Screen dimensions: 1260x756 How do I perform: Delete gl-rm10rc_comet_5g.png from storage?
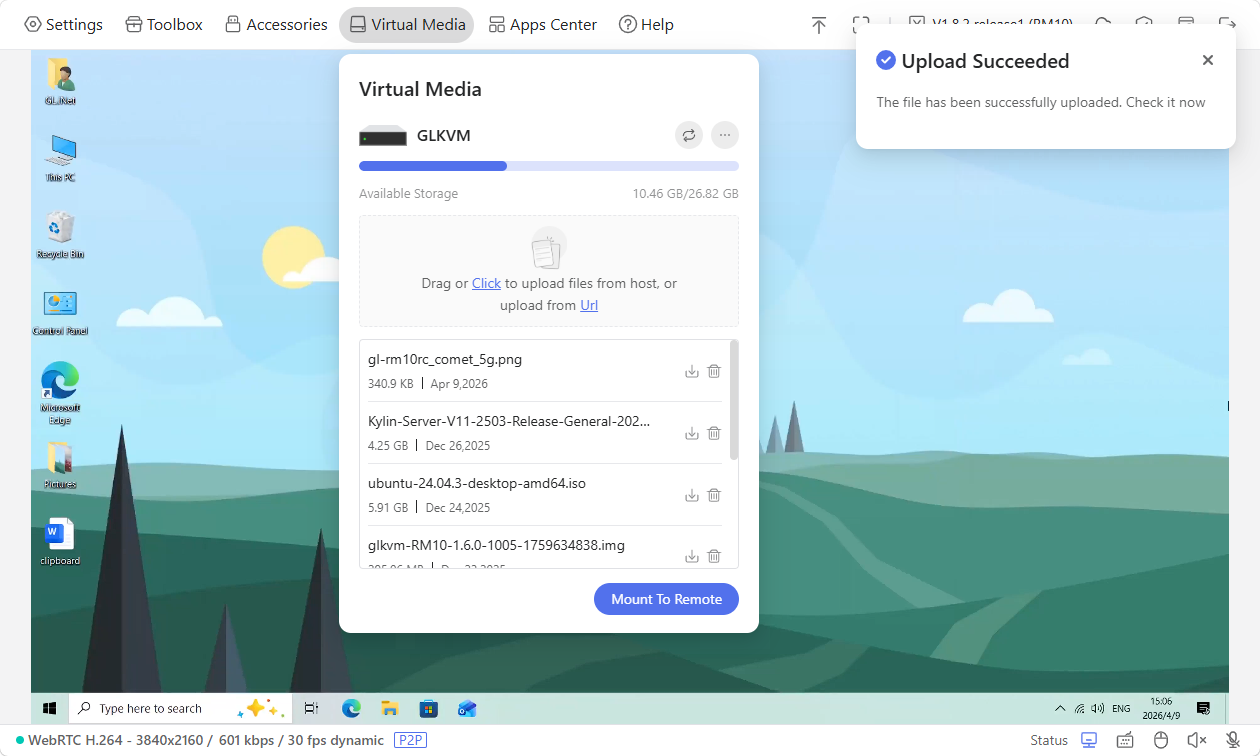click(x=713, y=371)
